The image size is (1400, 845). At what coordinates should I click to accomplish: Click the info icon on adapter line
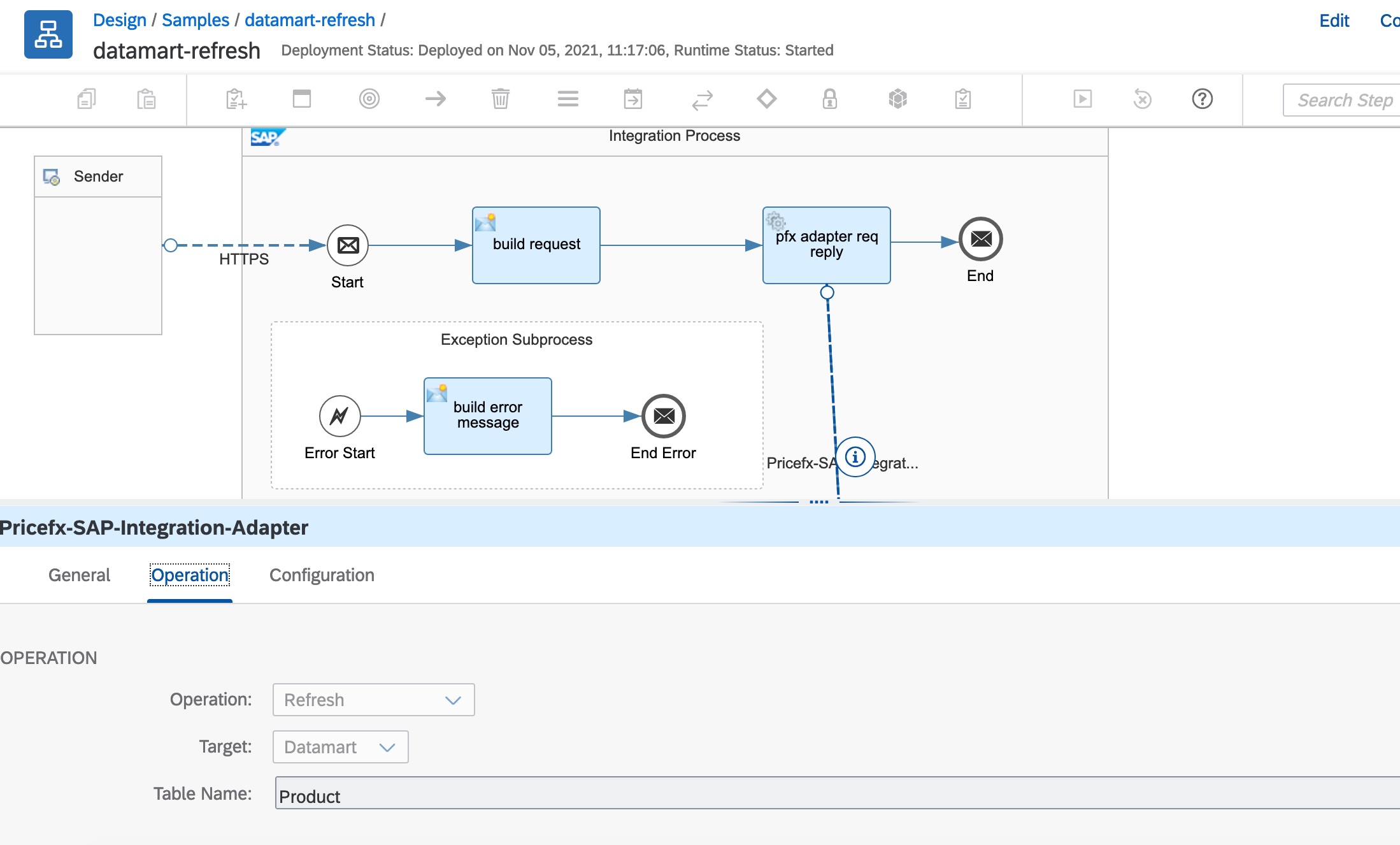click(855, 456)
